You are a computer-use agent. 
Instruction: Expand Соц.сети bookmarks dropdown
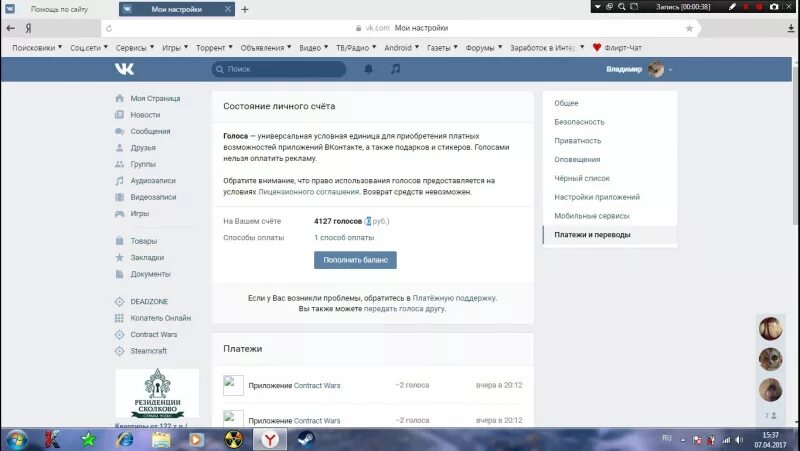(89, 47)
